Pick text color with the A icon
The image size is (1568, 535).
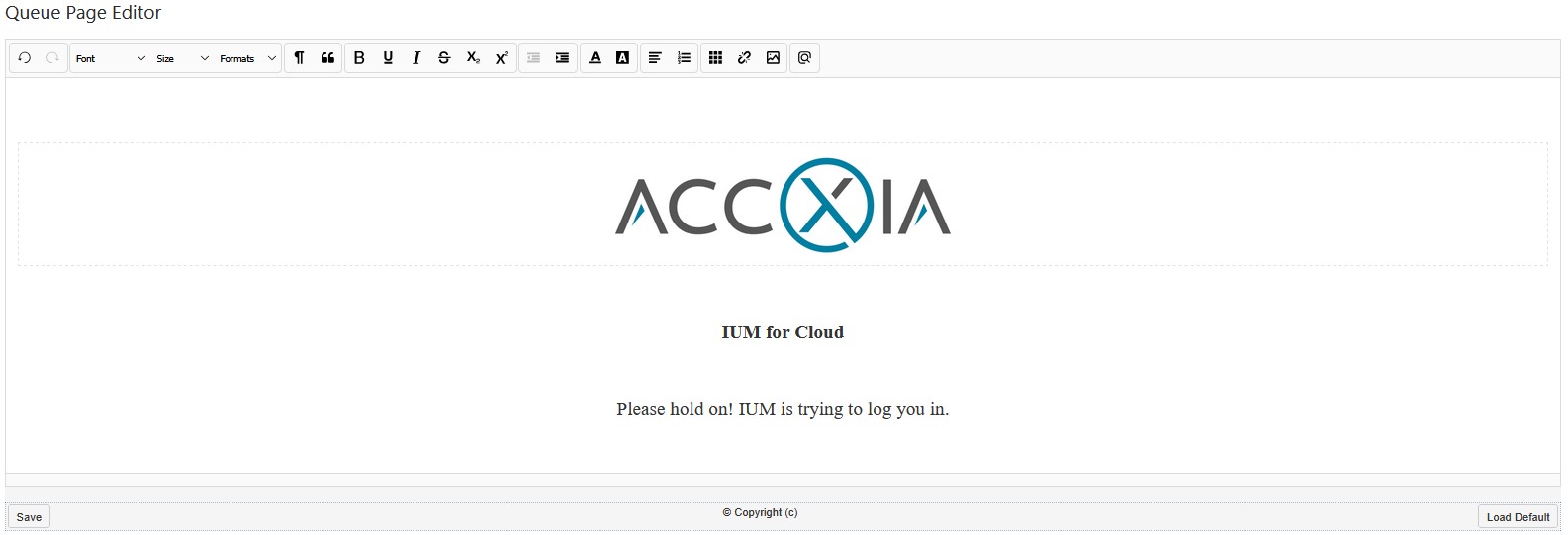tap(595, 58)
